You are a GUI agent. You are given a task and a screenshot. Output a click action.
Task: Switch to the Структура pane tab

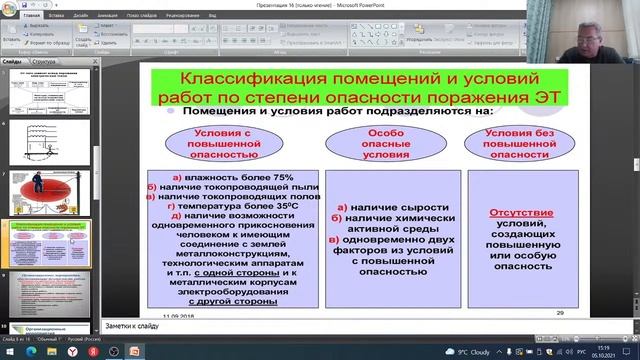44,62
